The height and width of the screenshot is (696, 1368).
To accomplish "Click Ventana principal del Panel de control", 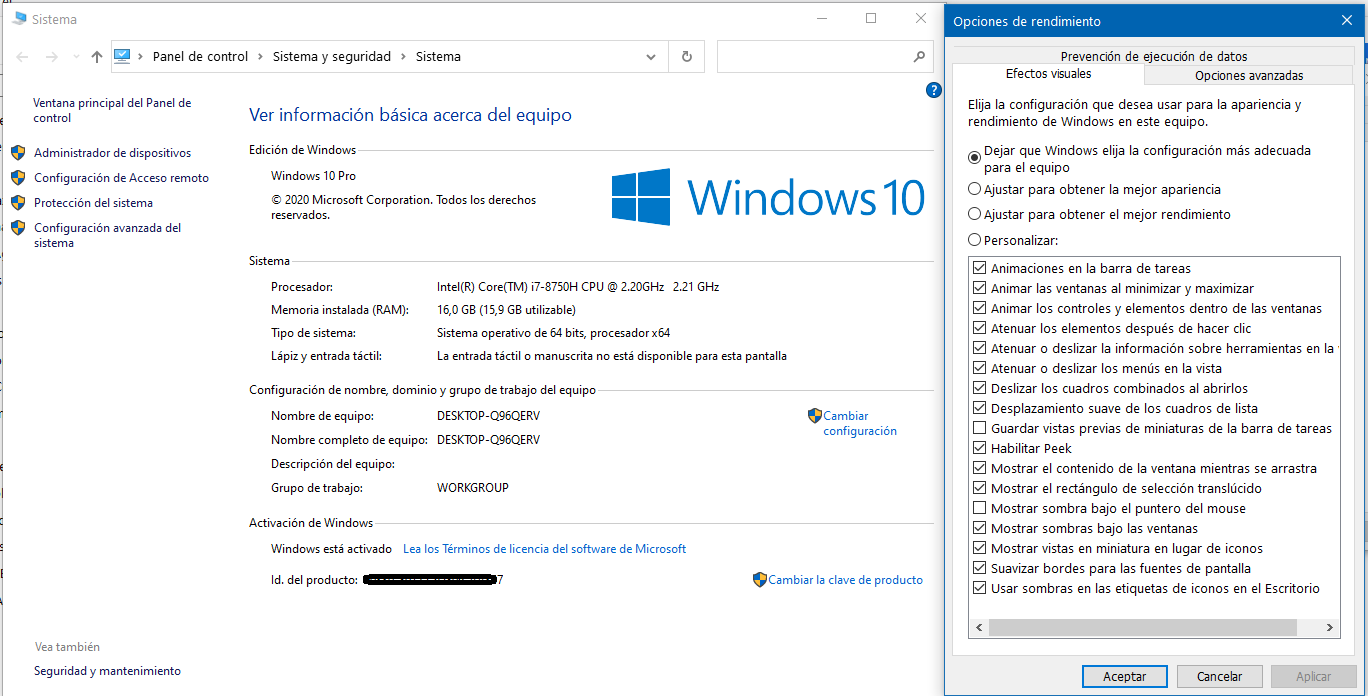I will tap(112, 110).
